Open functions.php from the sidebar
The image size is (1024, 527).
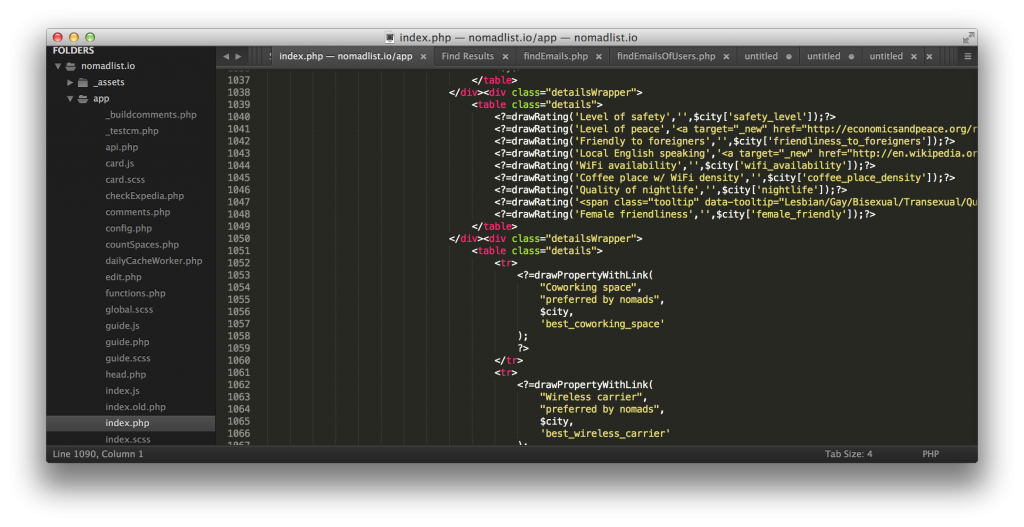[135, 294]
